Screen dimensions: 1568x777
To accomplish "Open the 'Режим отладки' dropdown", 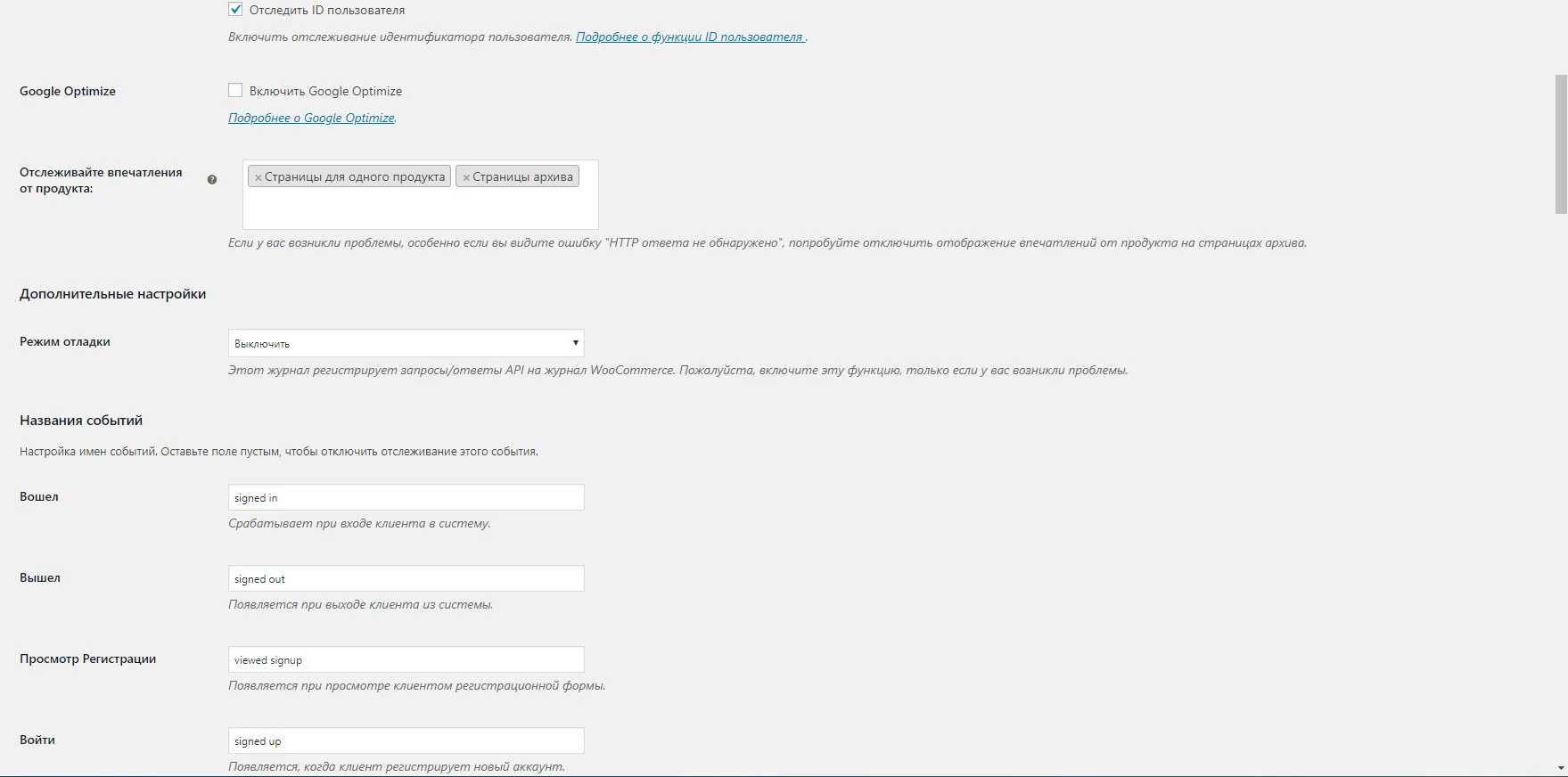I will (406, 343).
